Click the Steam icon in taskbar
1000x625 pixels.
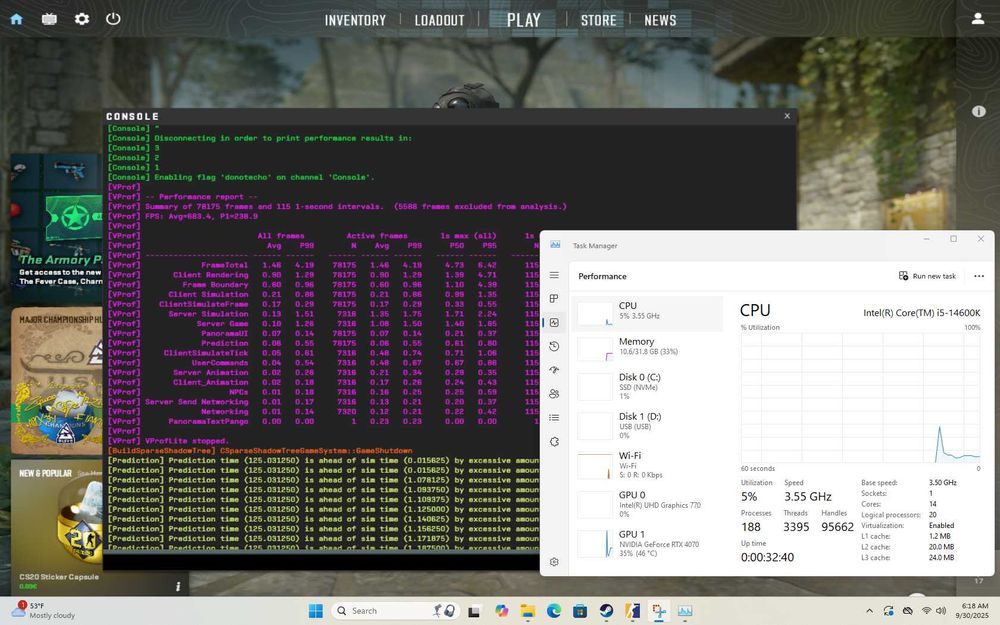(x=606, y=610)
